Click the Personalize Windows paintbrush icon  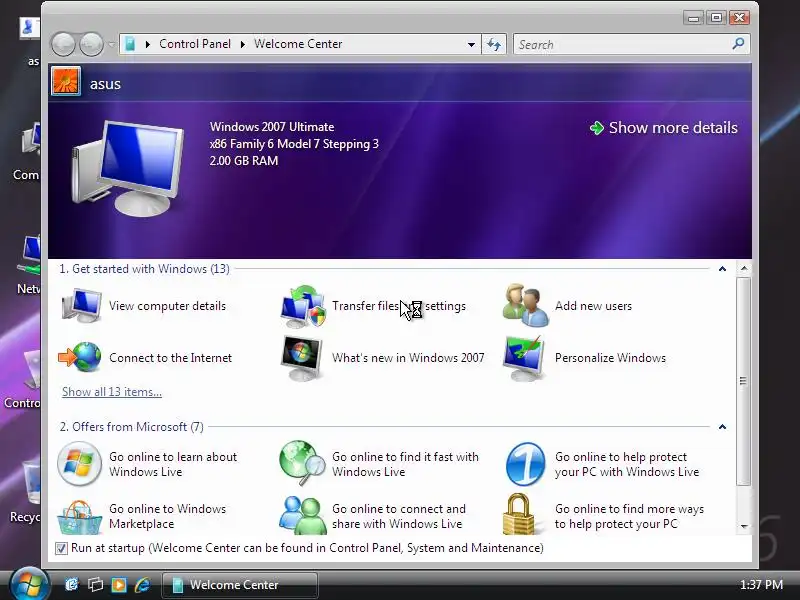coord(524,358)
